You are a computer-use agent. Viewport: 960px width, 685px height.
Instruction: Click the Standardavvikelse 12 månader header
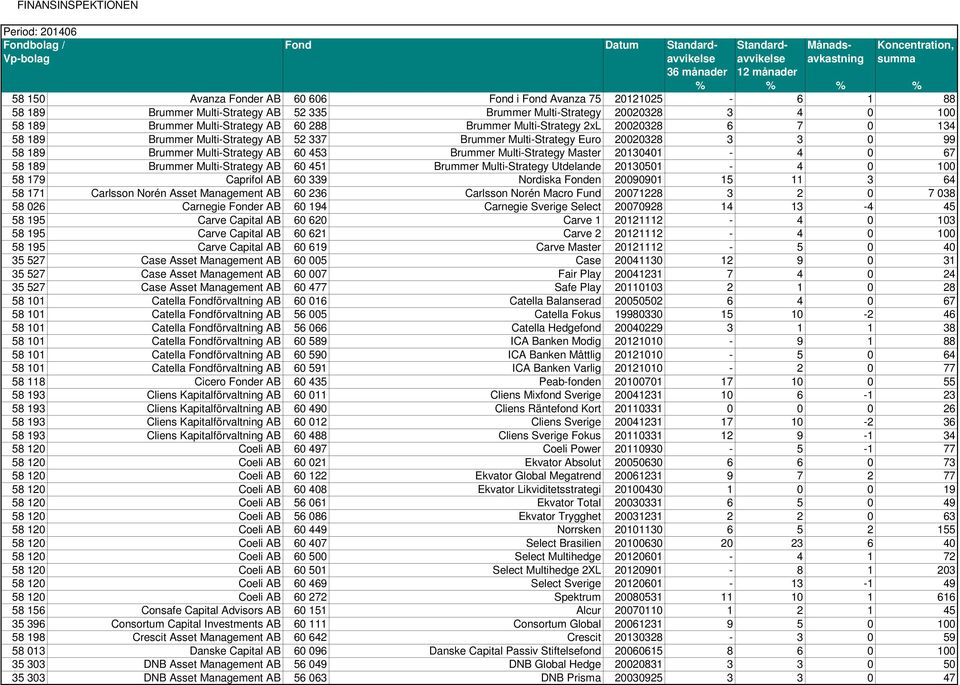770,66
